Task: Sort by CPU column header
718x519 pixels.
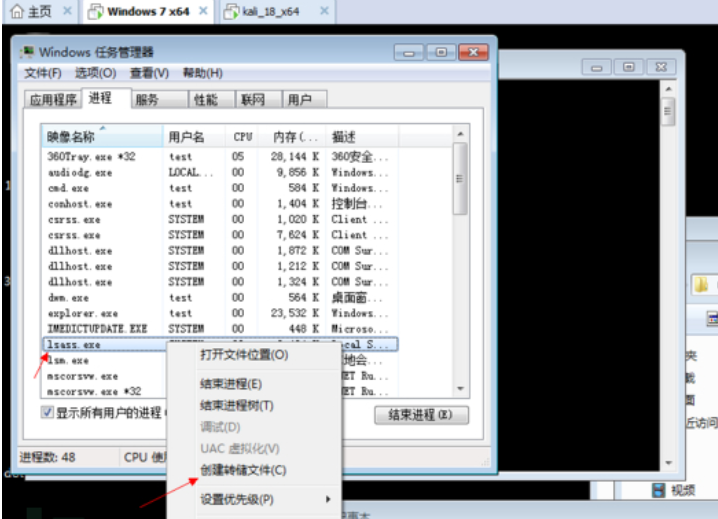Action: click(x=242, y=137)
